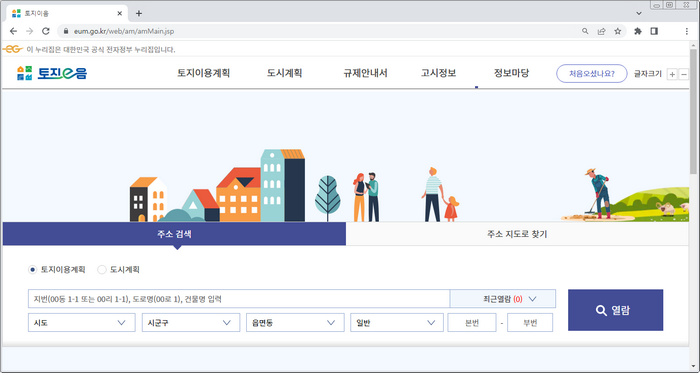Click the 처음오셨나요? button
This screenshot has width=700, height=373.
pos(592,74)
